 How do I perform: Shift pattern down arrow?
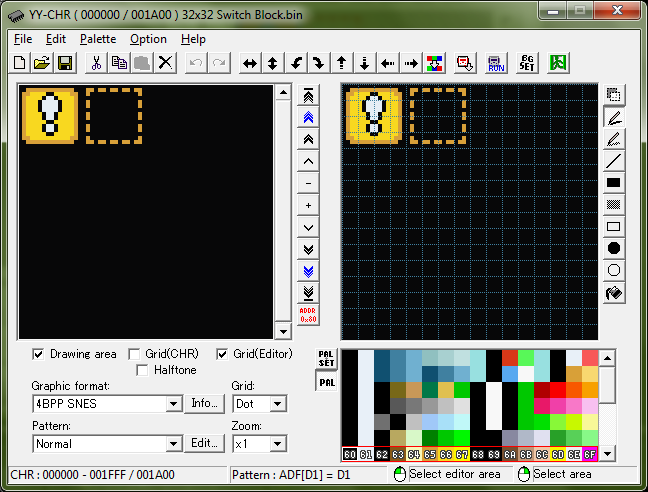pyautogui.click(x=364, y=63)
